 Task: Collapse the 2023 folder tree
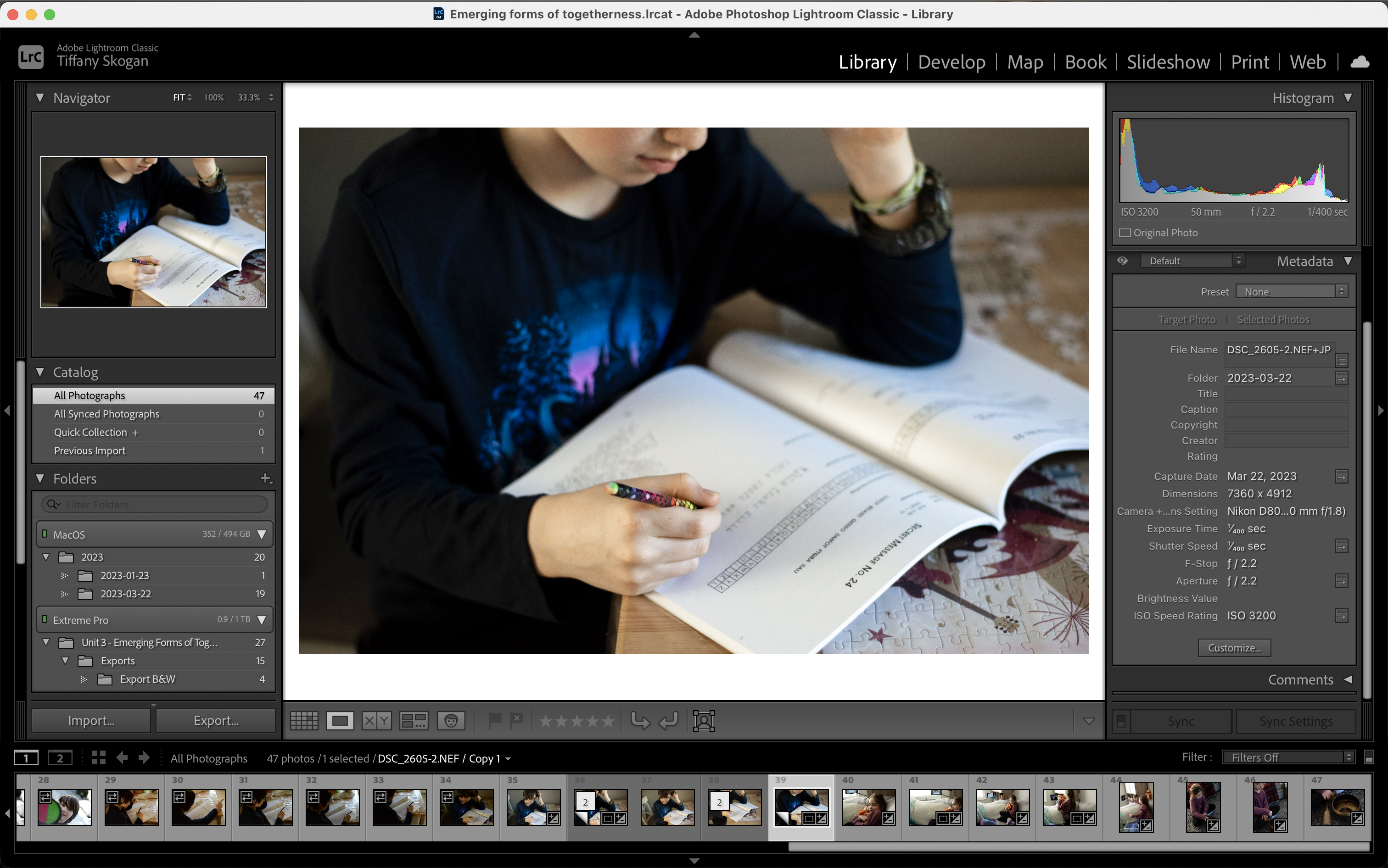(46, 557)
